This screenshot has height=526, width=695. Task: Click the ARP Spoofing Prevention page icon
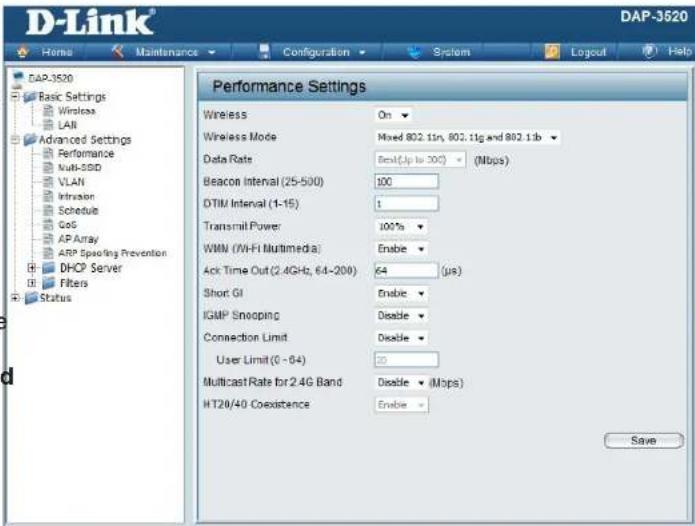pyautogui.click(x=48, y=253)
